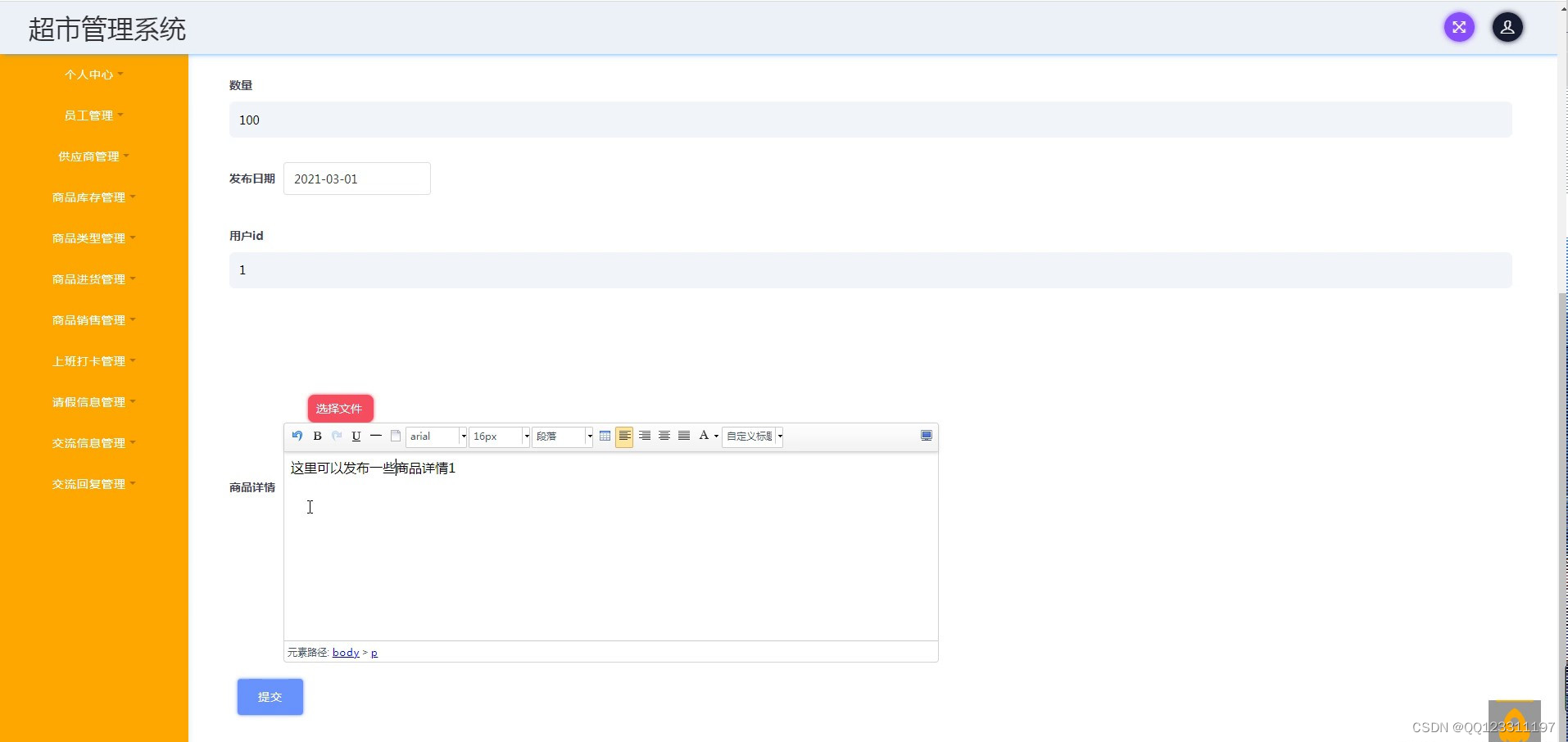This screenshot has height=742, width=1568.
Task: Click the 发布日期 date field 2021-03-01
Action: tap(356, 179)
